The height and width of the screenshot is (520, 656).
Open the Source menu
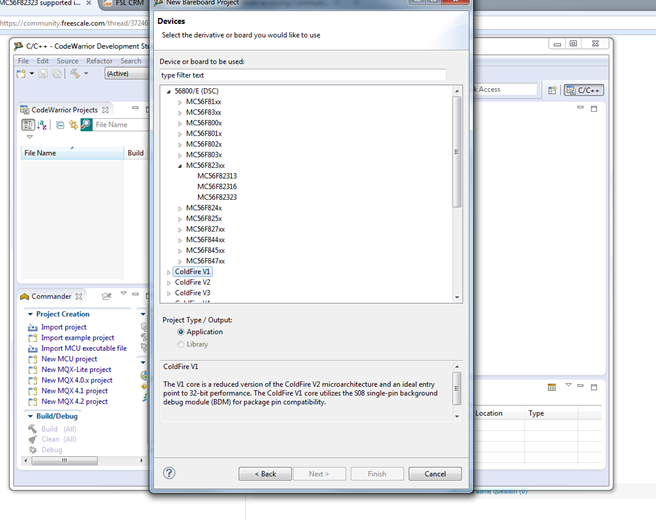point(67,61)
